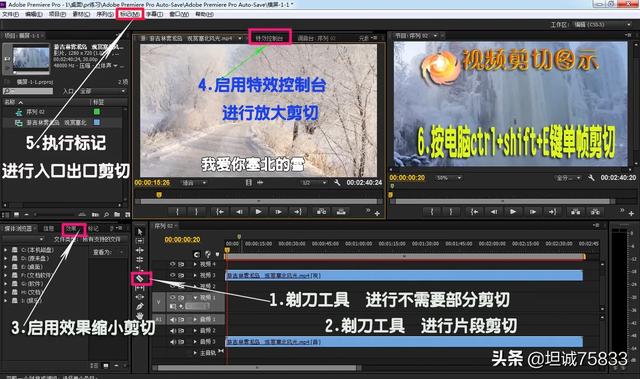Open Source monitor zoom level dropdown

pos(193,183)
